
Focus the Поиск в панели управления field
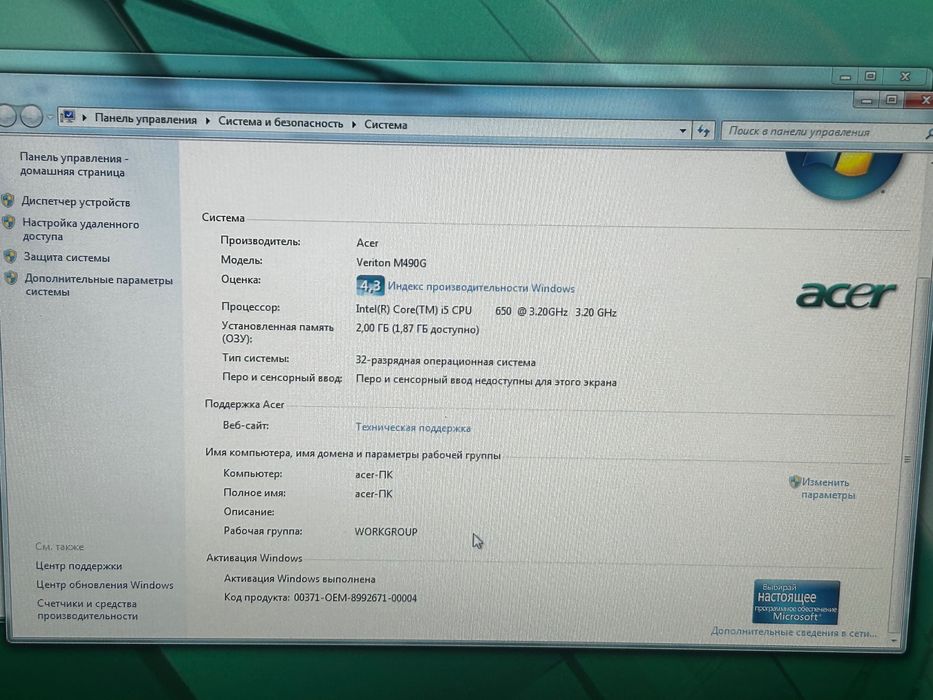824,132
